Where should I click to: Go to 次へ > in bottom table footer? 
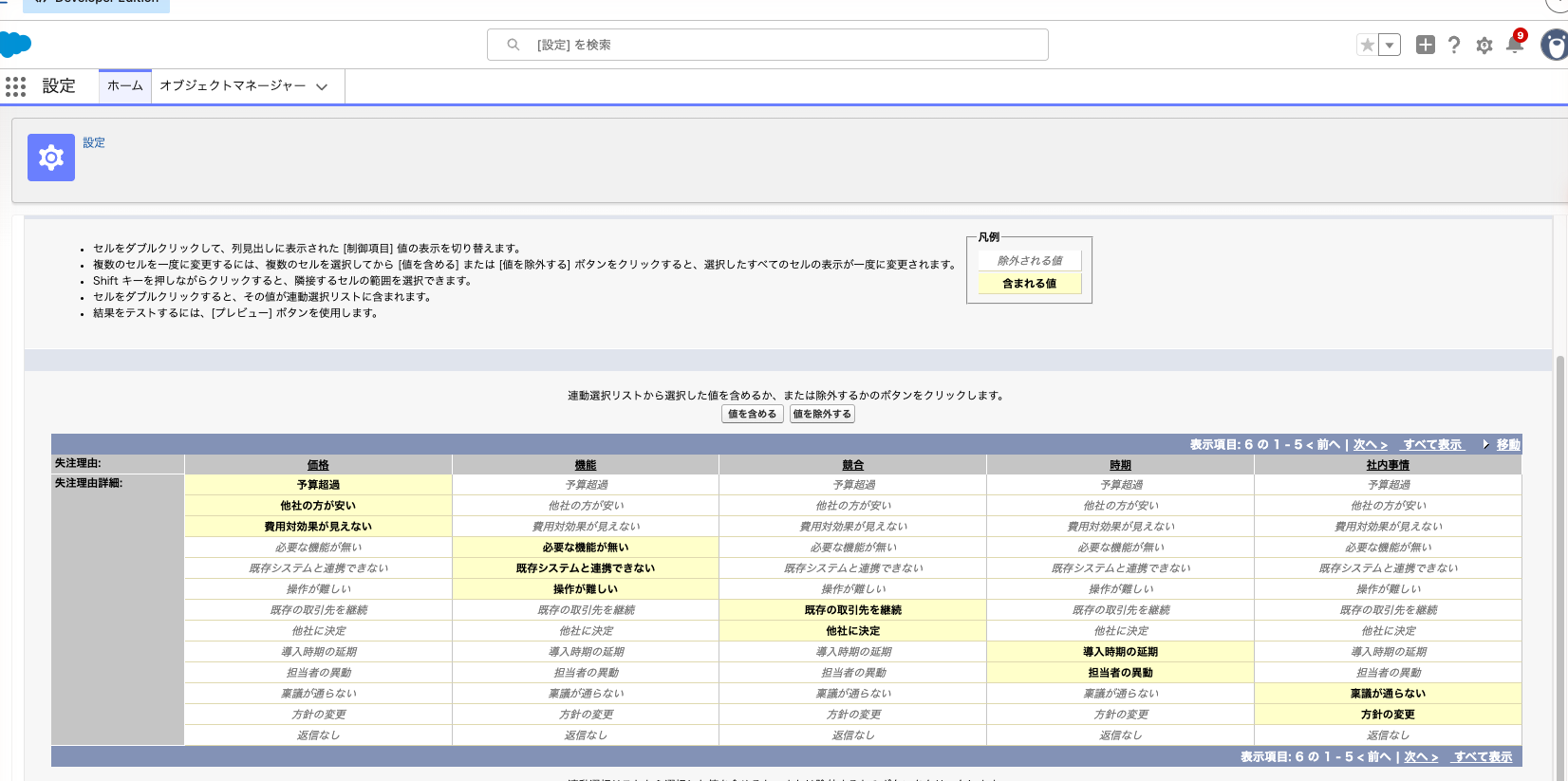click(1421, 756)
